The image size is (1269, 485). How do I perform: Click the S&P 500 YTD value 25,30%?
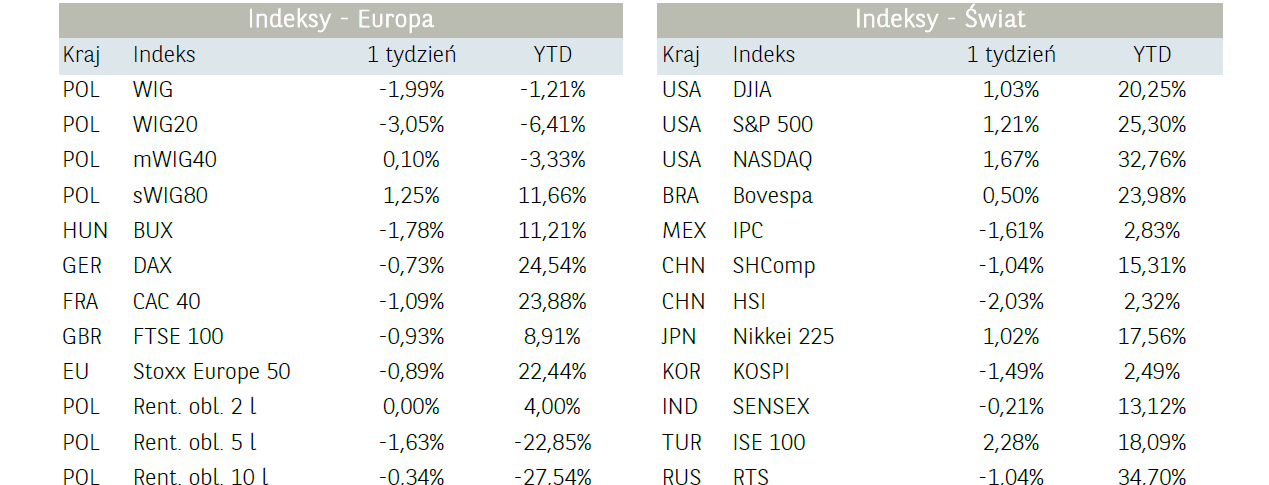1152,125
